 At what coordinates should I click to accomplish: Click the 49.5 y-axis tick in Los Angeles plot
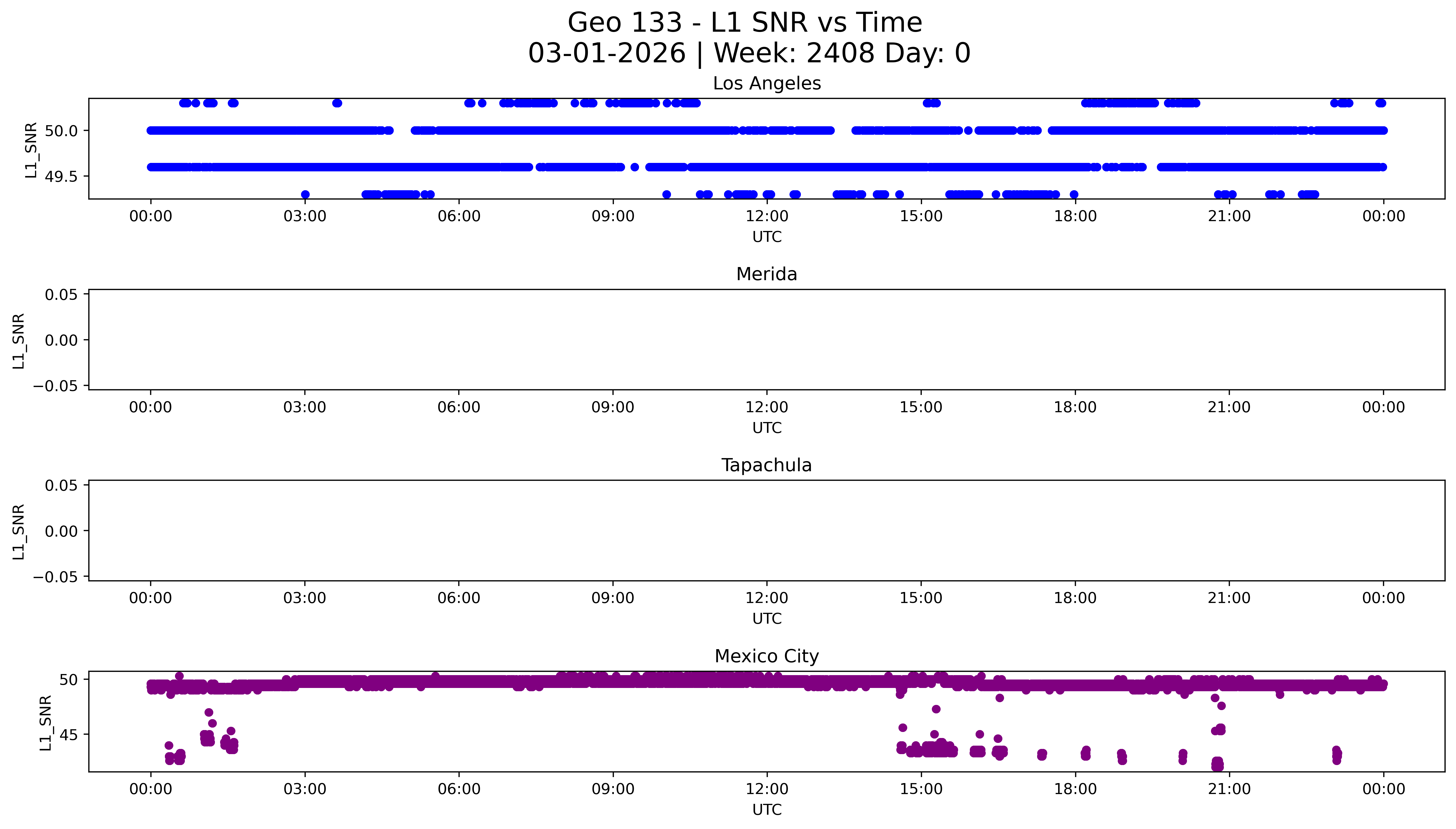click(x=61, y=177)
